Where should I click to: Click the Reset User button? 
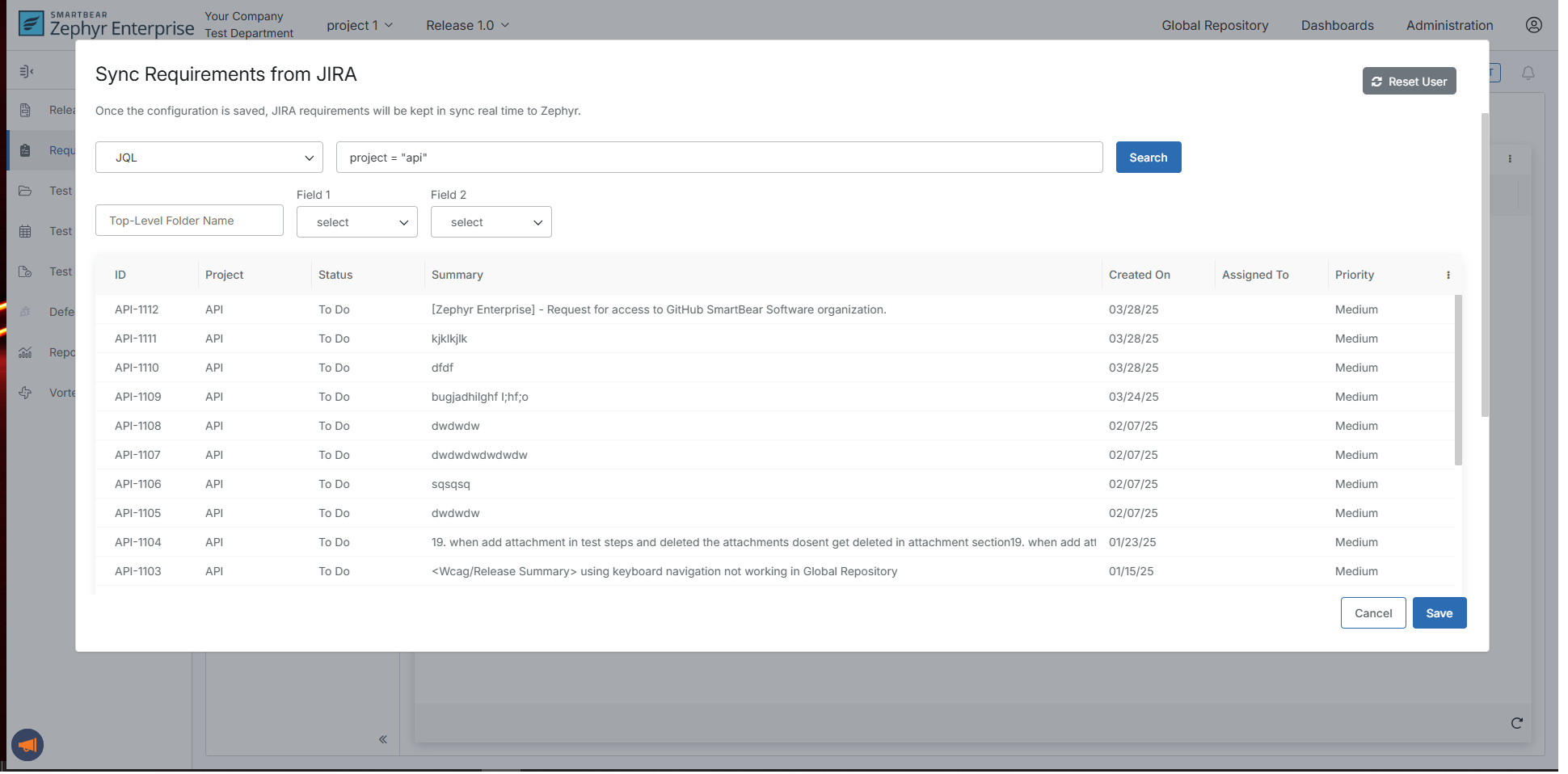click(x=1409, y=82)
